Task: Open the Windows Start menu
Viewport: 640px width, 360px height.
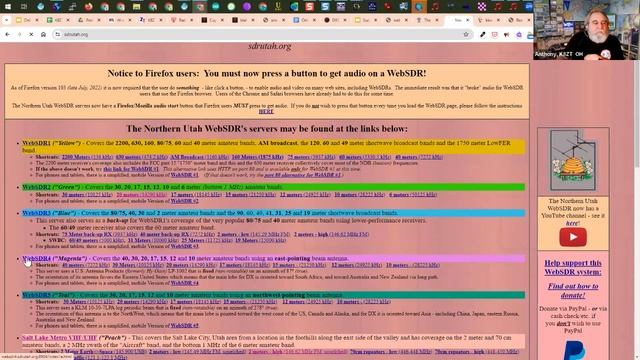Action: (8, 6)
